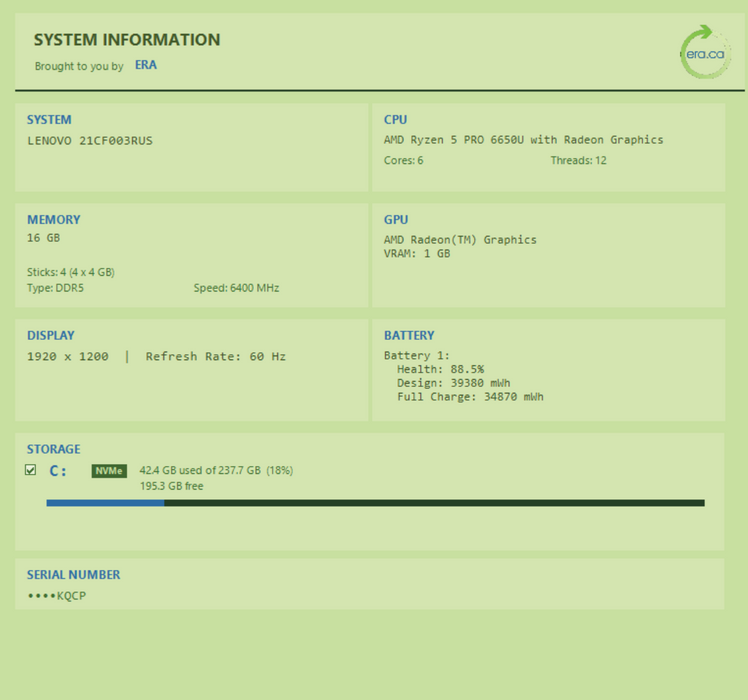The height and width of the screenshot is (700, 748).
Task: Click the era.ca logo icon
Action: click(706, 52)
